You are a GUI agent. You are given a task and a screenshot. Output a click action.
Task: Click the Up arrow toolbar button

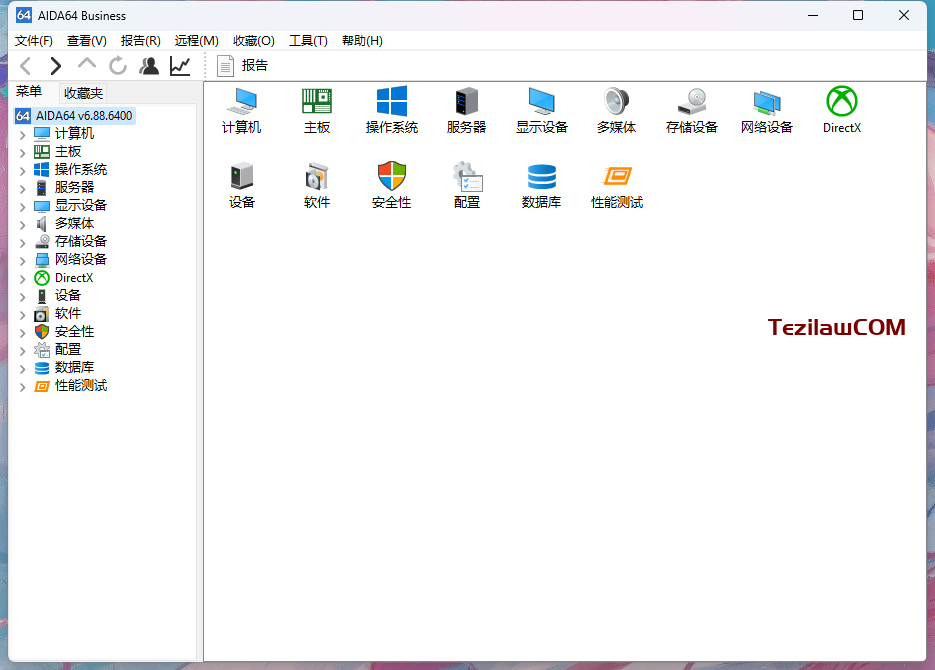(86, 65)
